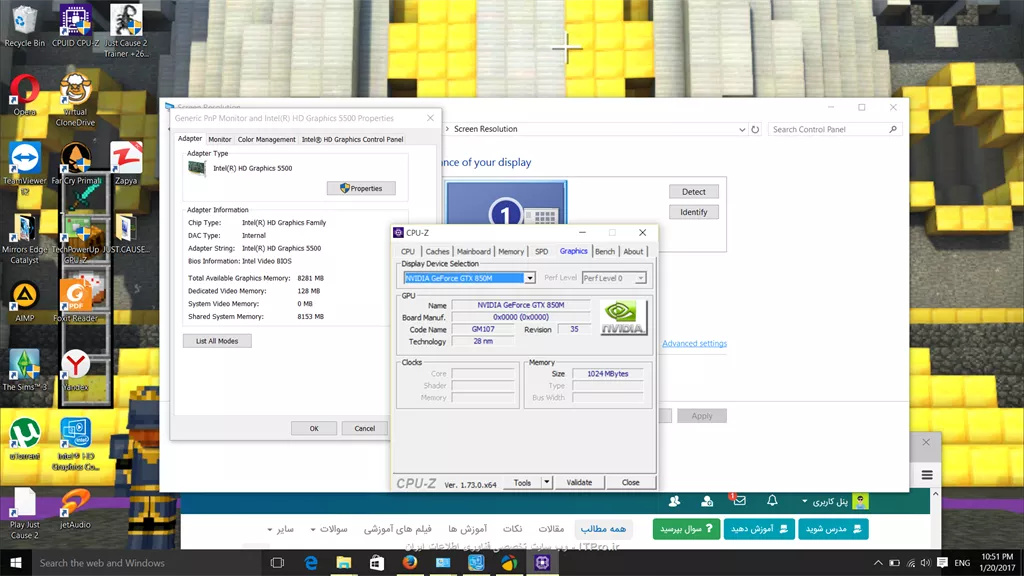The width and height of the screenshot is (1024, 576).
Task: Open the mail inbox icon on the website
Action: pos(739,501)
